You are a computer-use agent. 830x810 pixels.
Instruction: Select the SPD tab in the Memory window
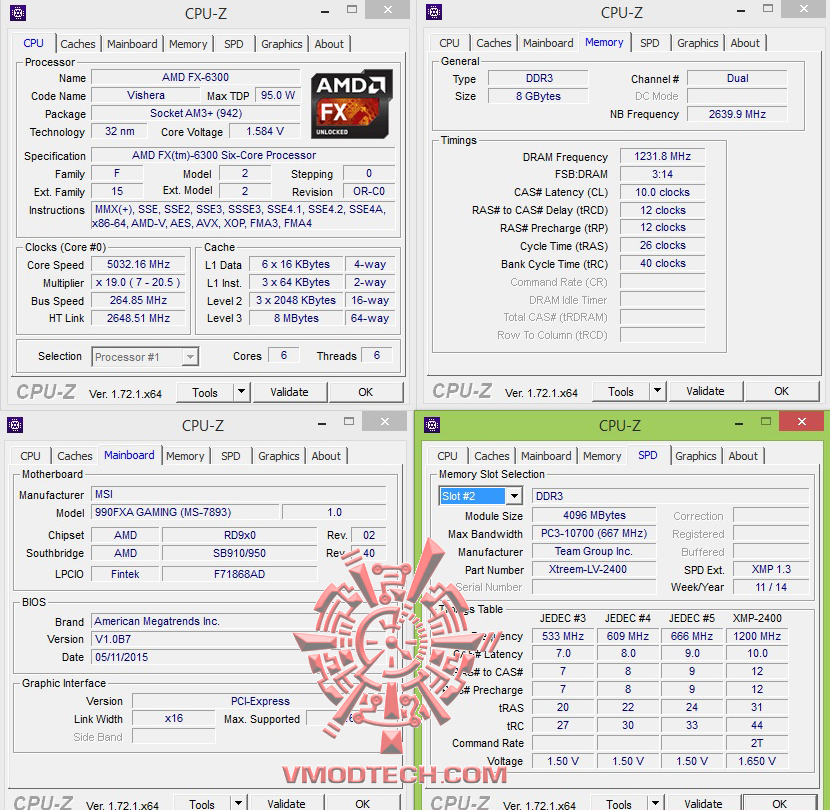[x=649, y=43]
